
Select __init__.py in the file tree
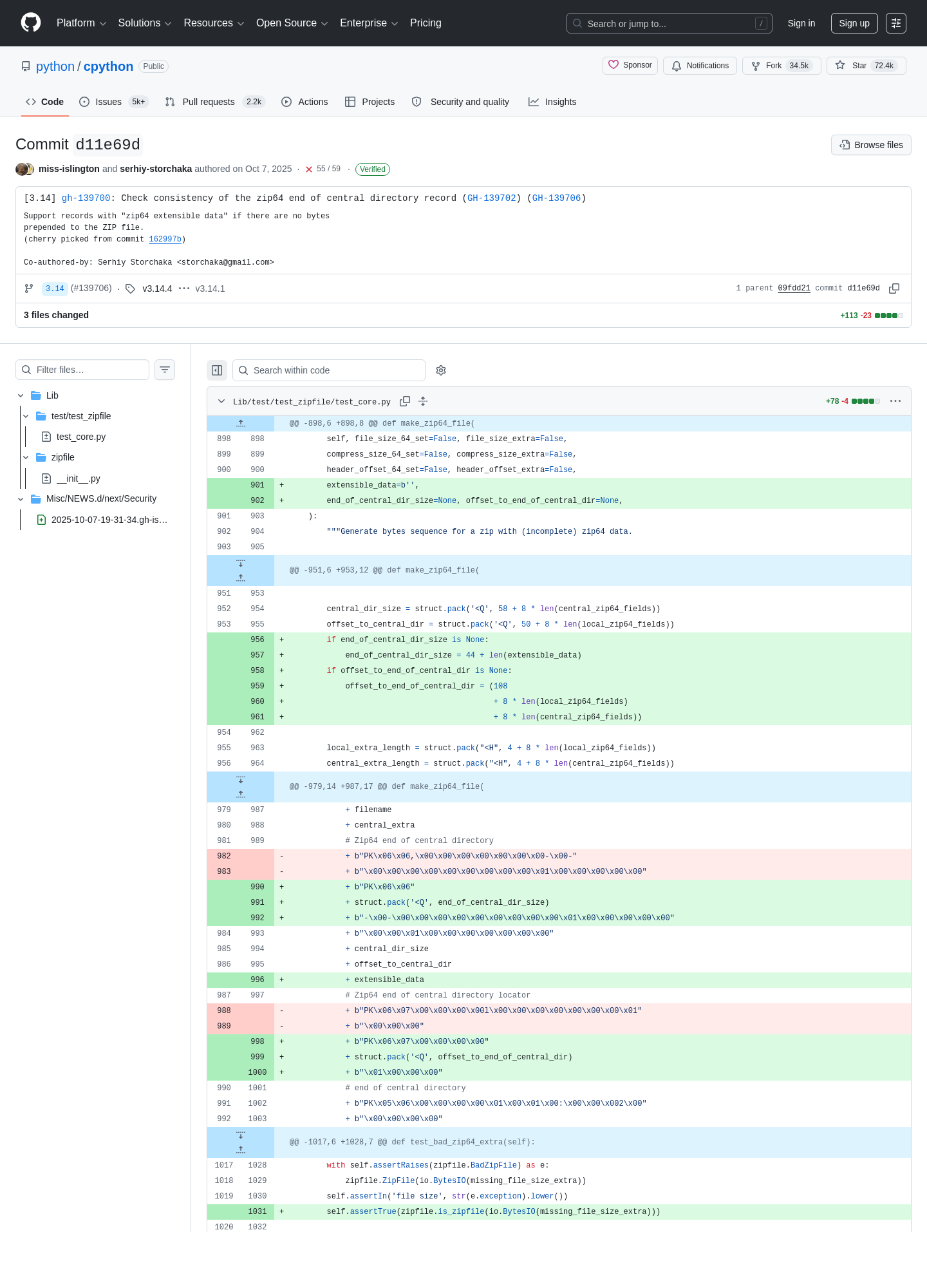79,478
